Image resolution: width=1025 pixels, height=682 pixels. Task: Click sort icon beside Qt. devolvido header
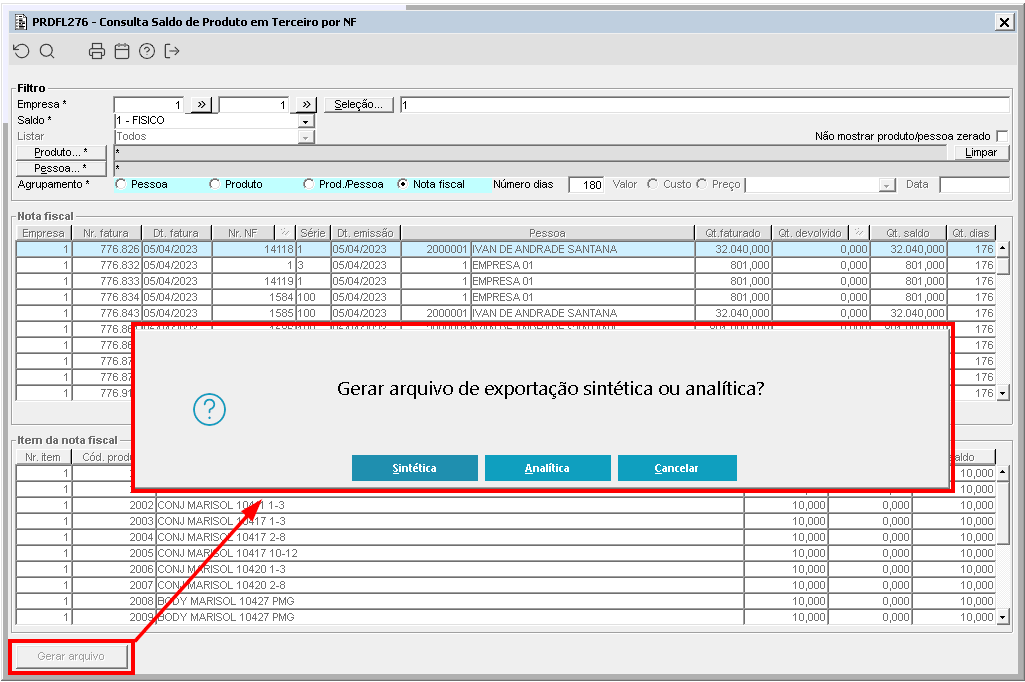859,233
